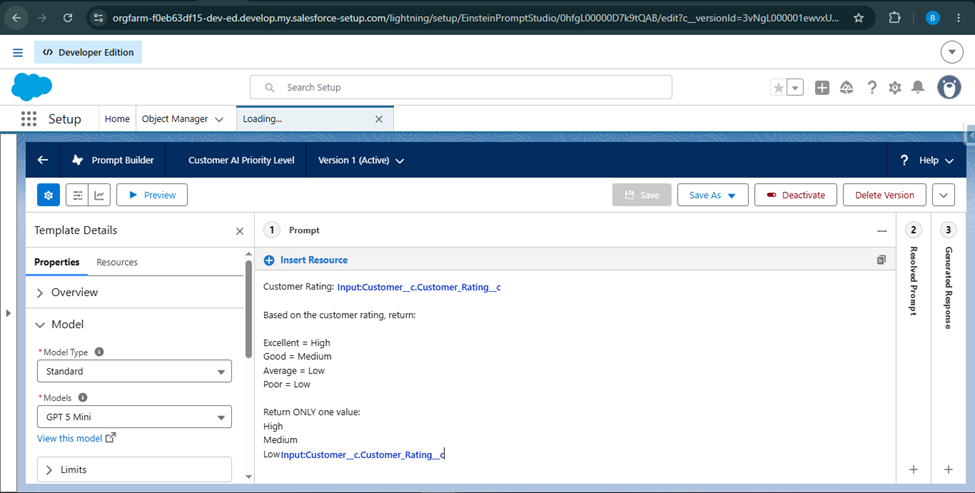Open the Save As dropdown
The image size is (975, 493).
[713, 195]
